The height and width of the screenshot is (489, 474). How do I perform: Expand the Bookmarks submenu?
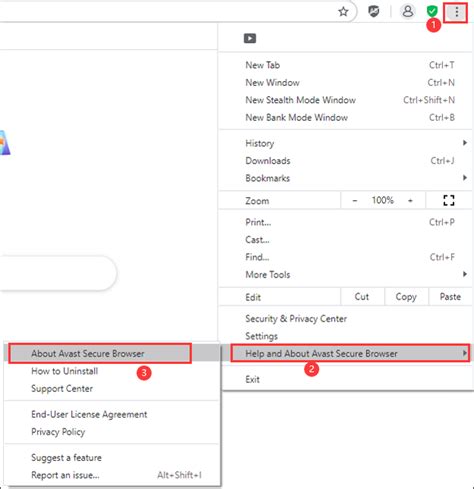pos(346,178)
